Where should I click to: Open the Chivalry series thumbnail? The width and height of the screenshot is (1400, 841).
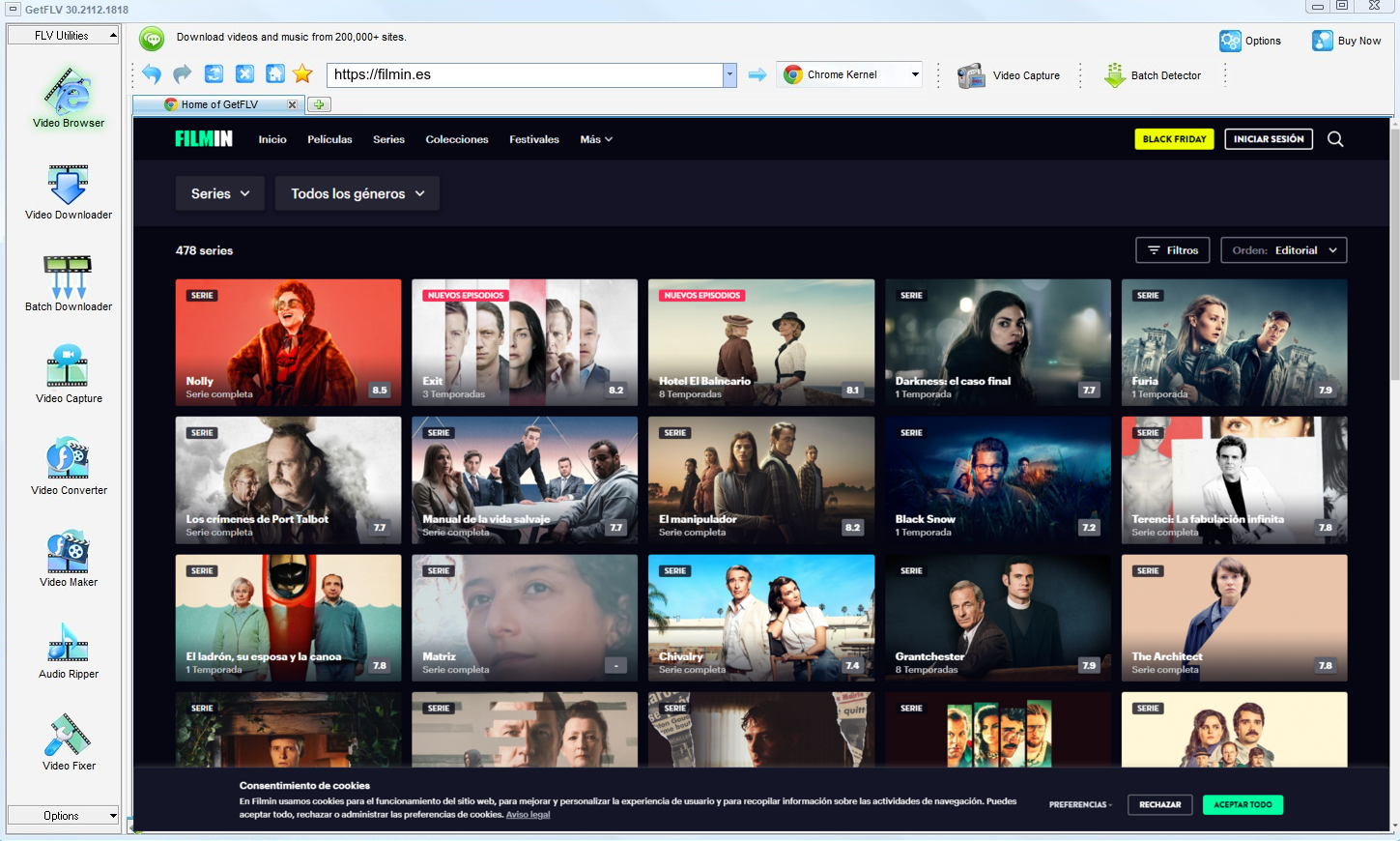761,618
